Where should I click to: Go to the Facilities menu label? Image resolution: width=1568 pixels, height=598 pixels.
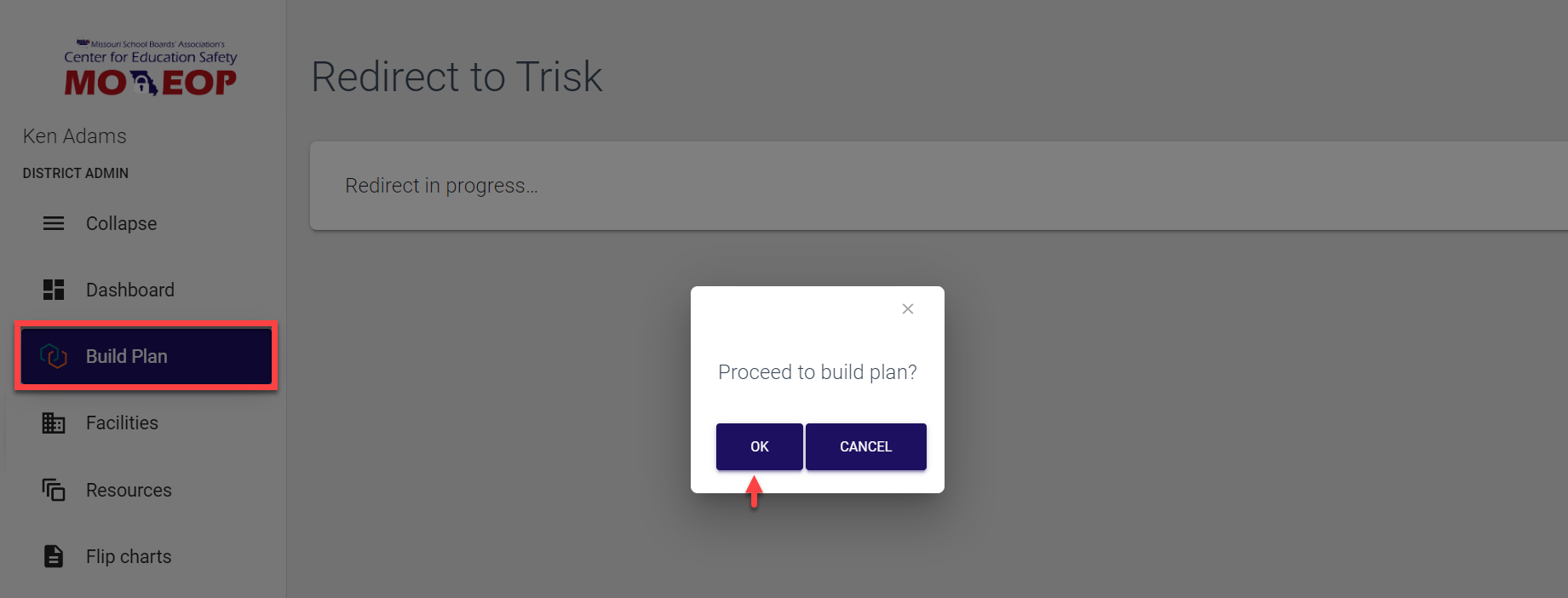click(122, 423)
